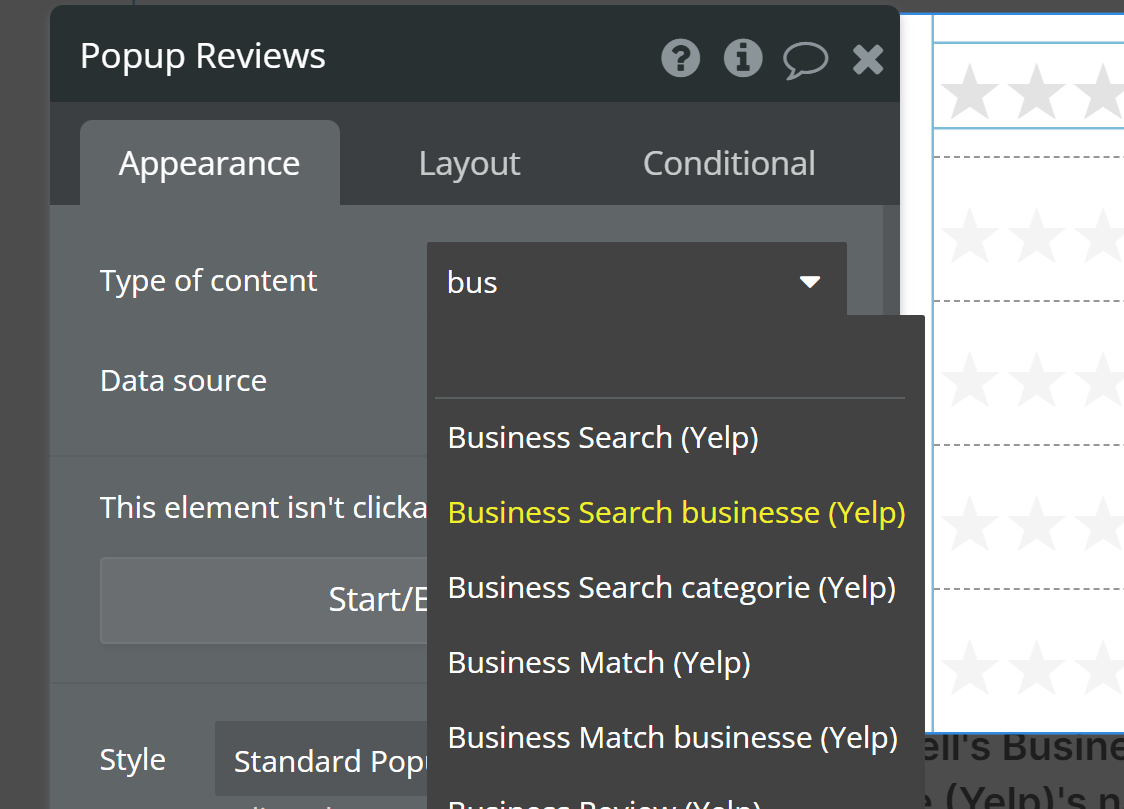Viewport: 1124px width, 809px height.
Task: Open the Style dropdown showing Standard Popup
Action: click(322, 762)
